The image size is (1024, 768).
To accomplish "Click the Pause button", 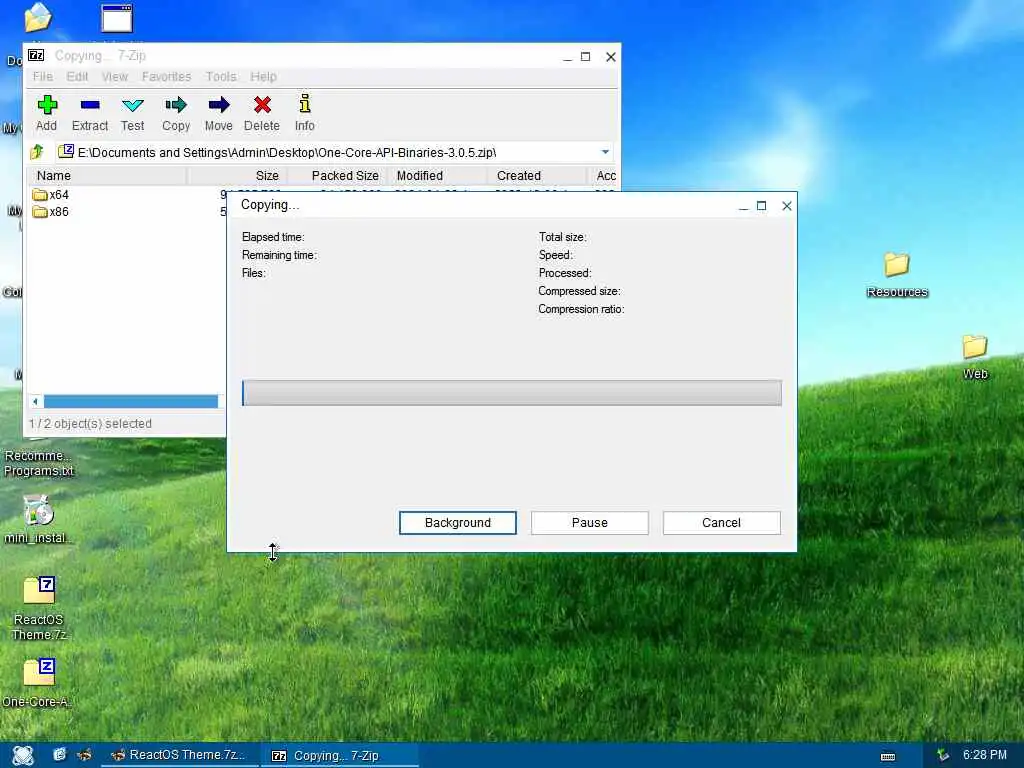I will 590,522.
